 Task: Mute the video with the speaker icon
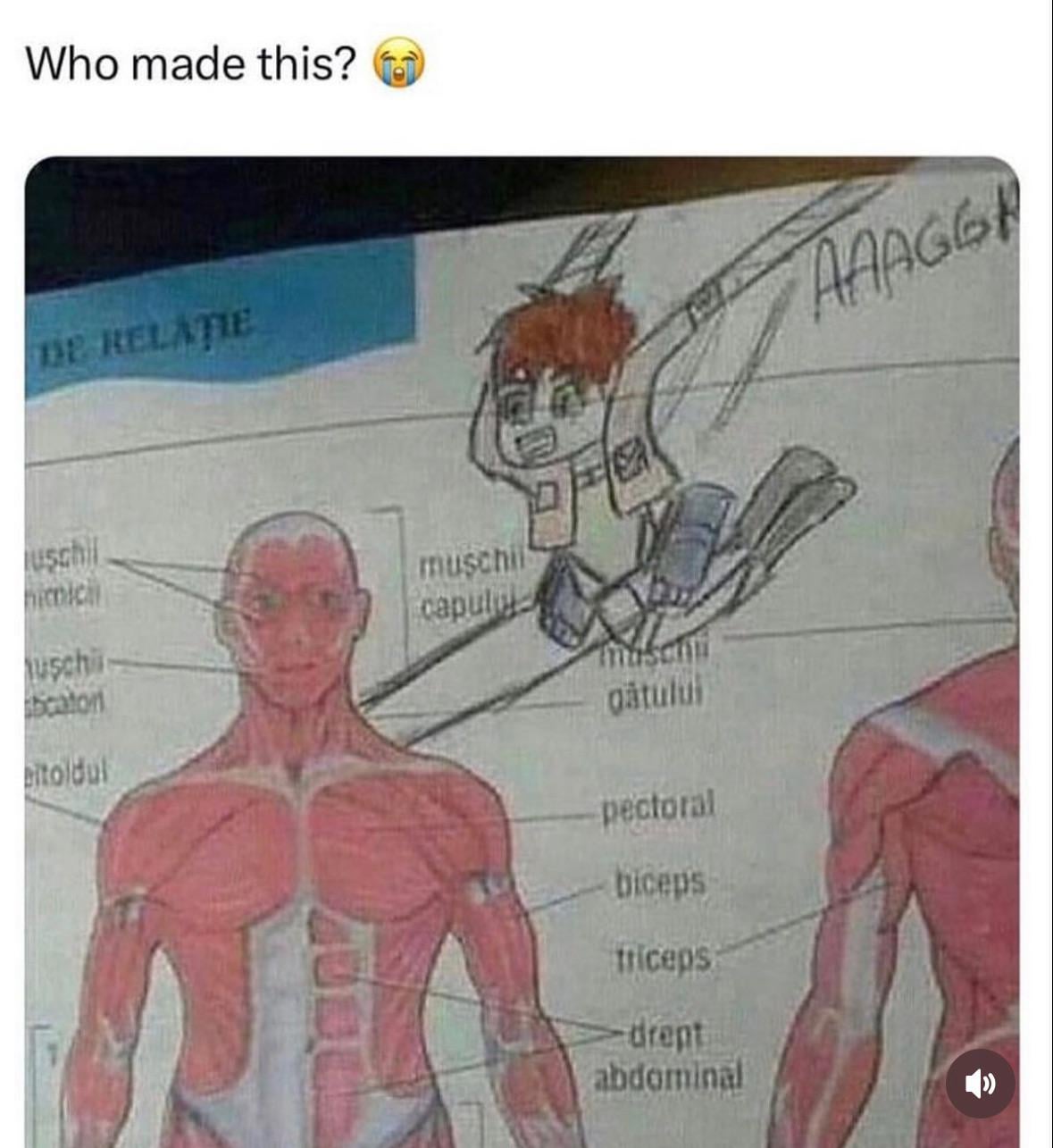(980, 1083)
